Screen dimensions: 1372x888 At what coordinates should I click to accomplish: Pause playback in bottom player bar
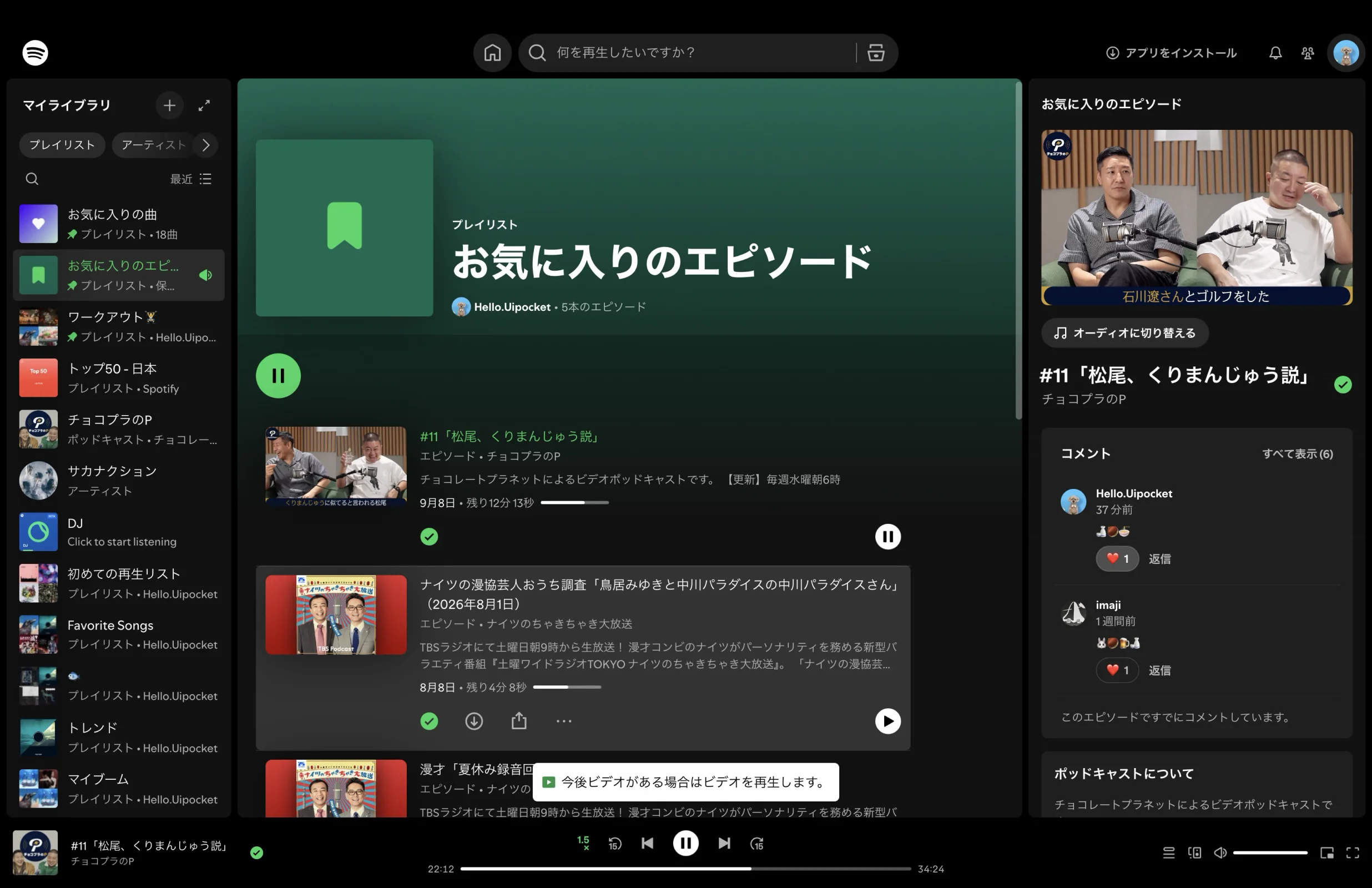click(686, 844)
